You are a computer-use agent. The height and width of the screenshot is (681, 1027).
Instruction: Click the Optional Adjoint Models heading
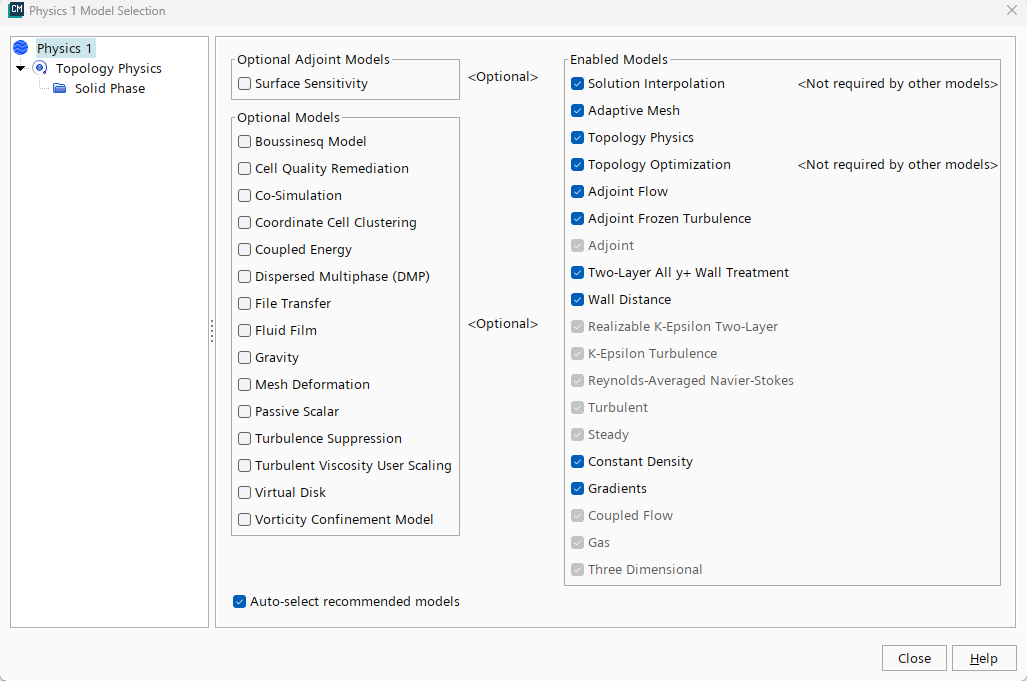[x=313, y=60]
